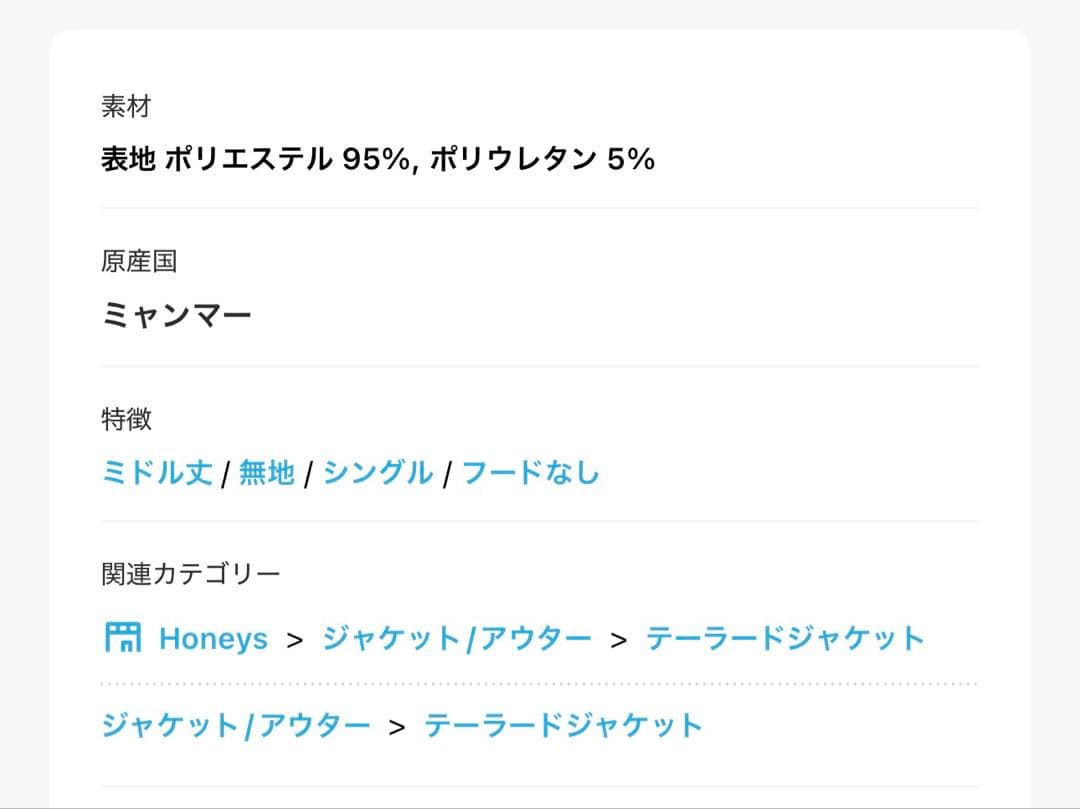This screenshot has height=809, width=1080.
Task: Select the 無地 feature tag
Action: [267, 473]
